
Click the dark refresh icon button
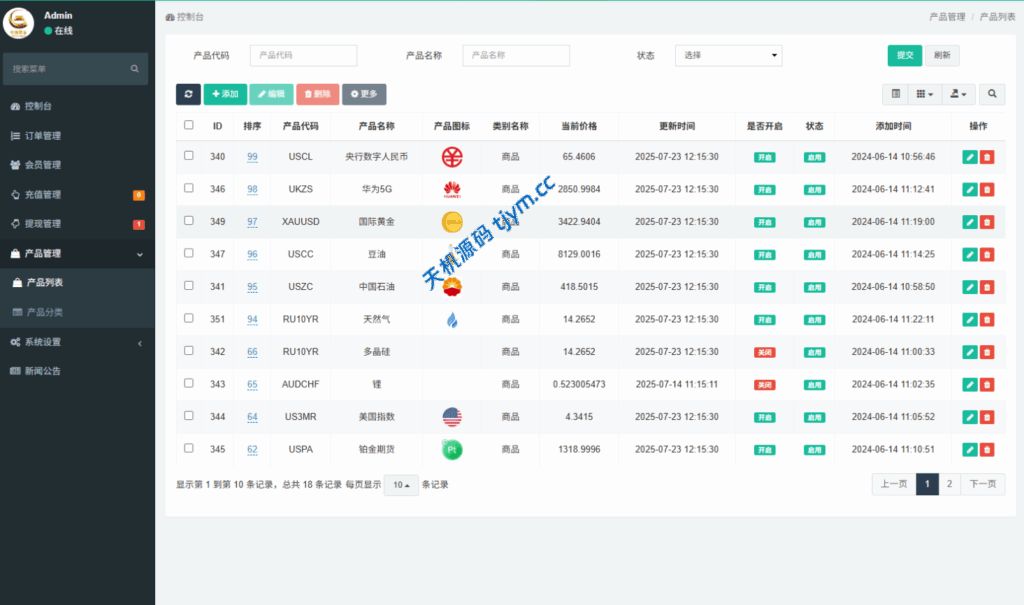188,94
